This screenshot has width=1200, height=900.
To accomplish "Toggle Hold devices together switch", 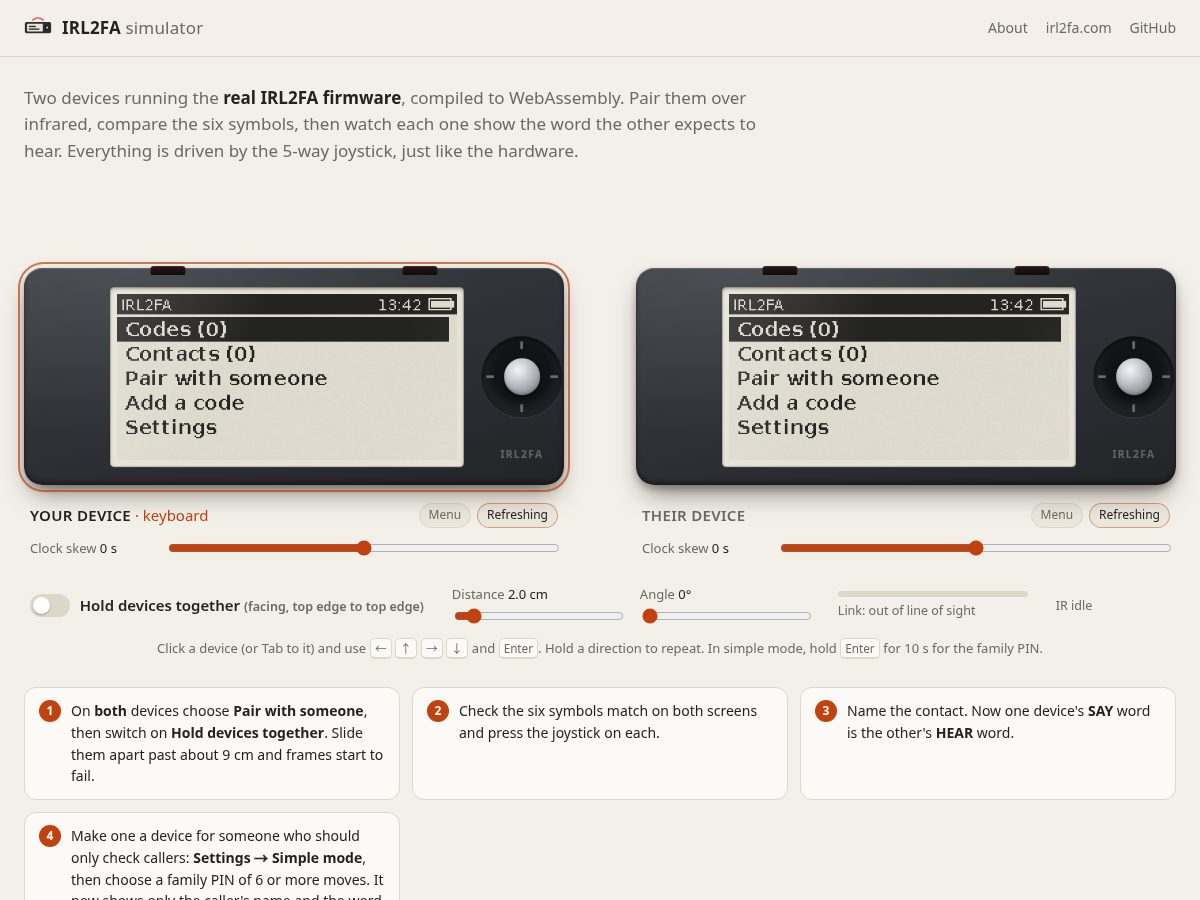I will click(50, 605).
